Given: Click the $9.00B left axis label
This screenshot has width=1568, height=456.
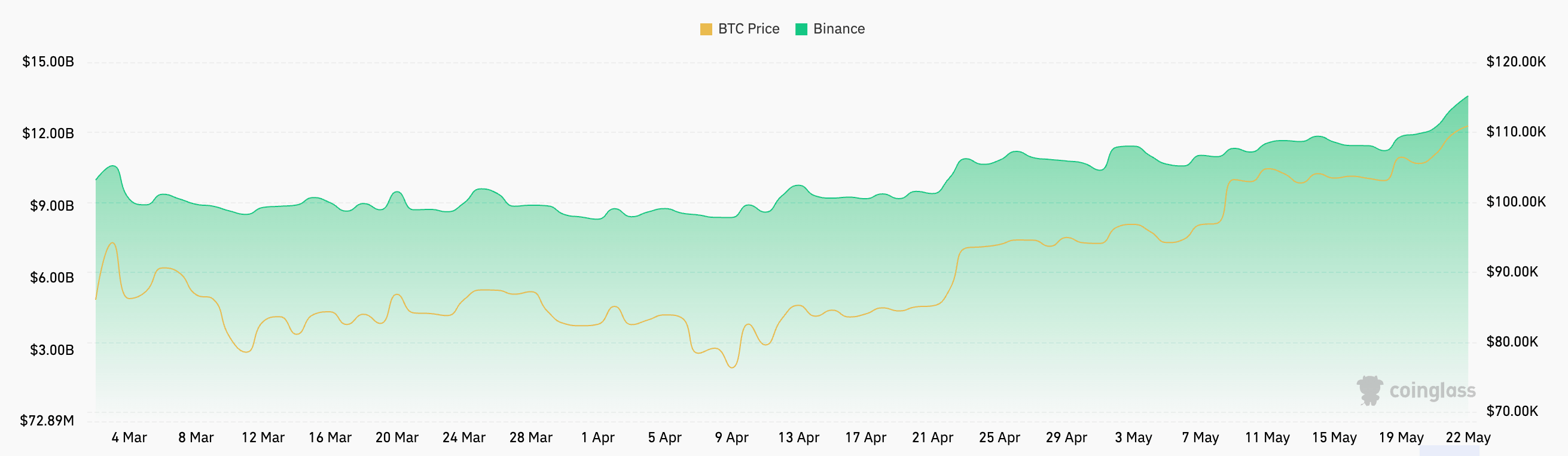Looking at the screenshot, I should point(52,206).
